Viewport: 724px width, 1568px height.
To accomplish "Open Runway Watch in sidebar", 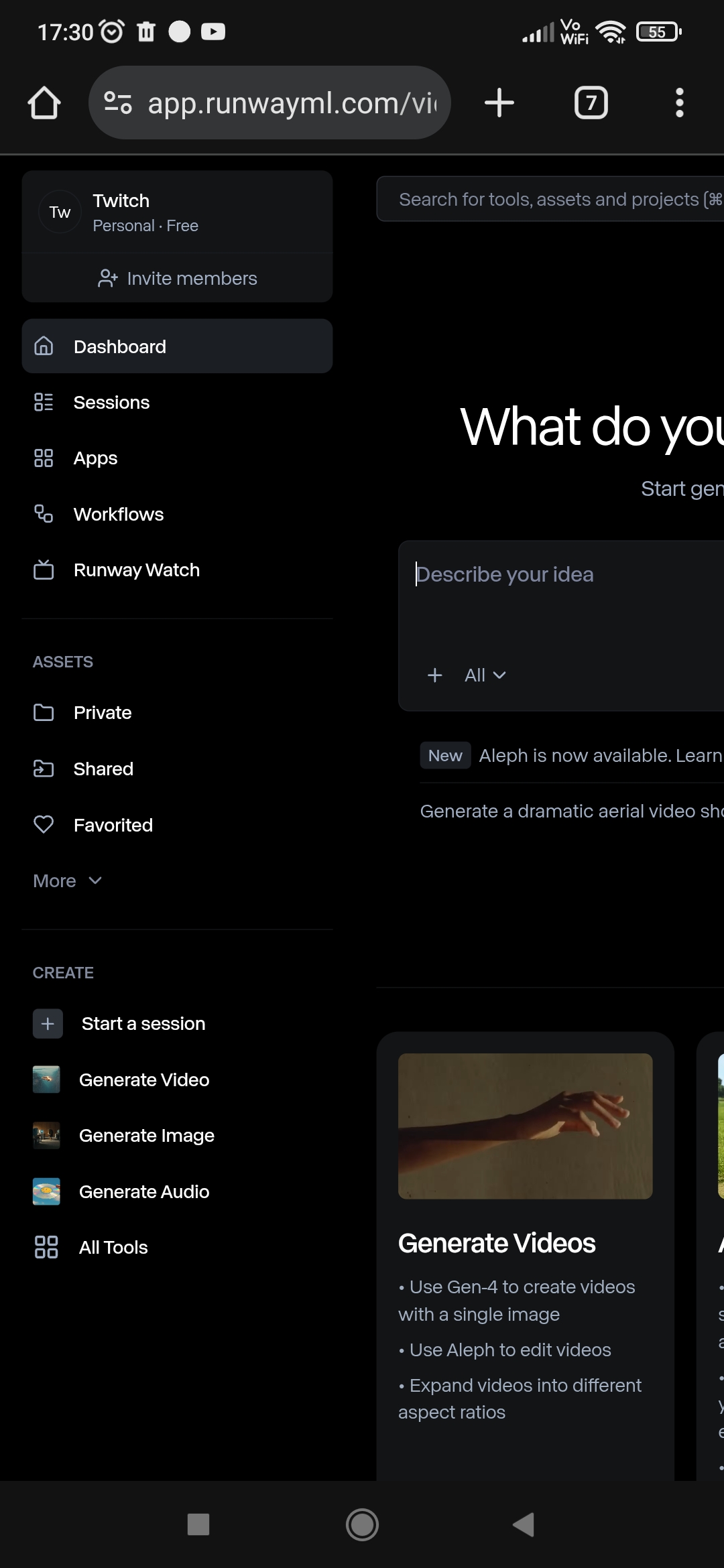I will click(177, 570).
